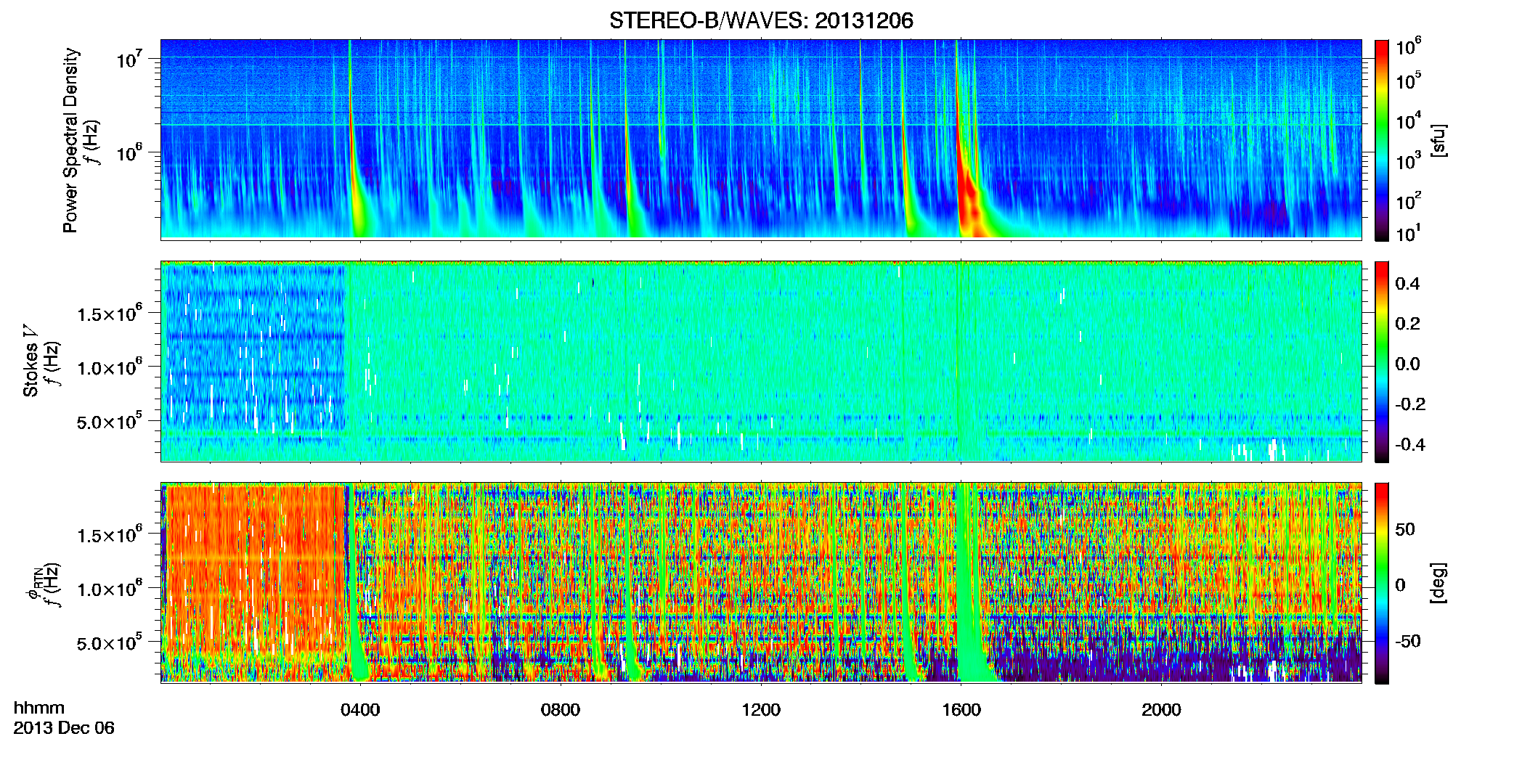Viewport: 1522px width, 784px height.
Task: Click the 5.0×10^5 tick on Stokes V axis
Action: pyautogui.click(x=110, y=422)
